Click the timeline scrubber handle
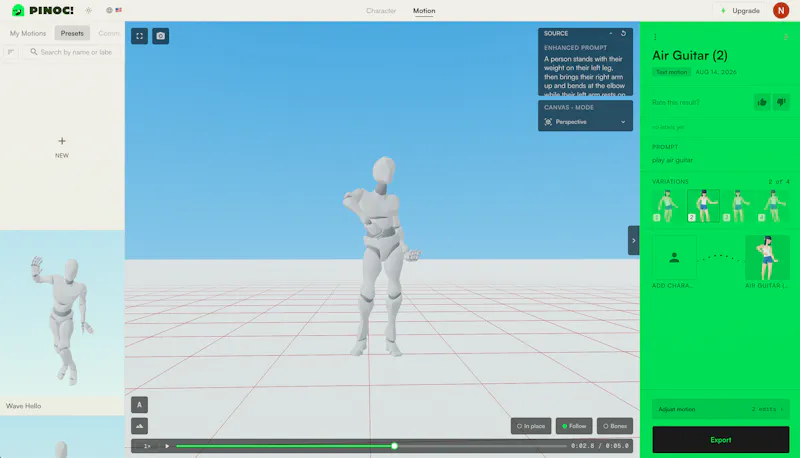800x458 pixels. (x=394, y=446)
